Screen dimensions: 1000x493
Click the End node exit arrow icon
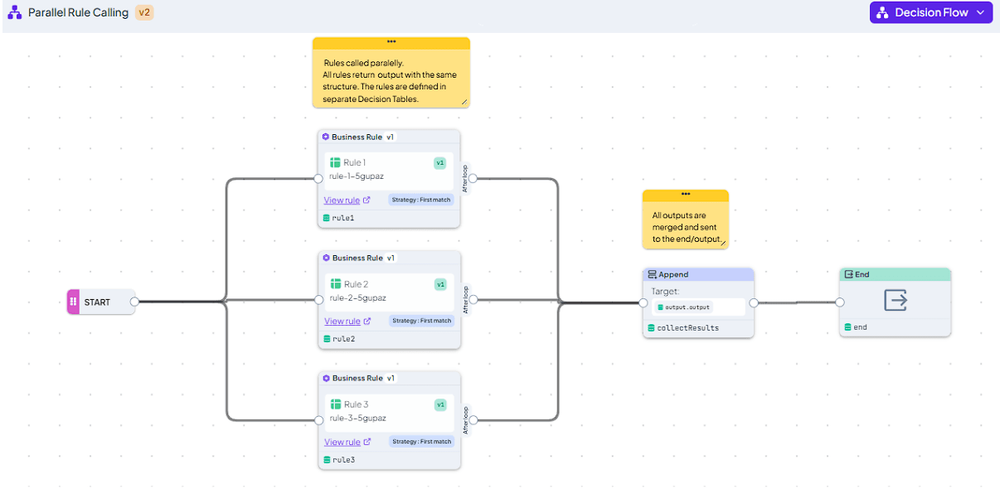[x=895, y=299]
